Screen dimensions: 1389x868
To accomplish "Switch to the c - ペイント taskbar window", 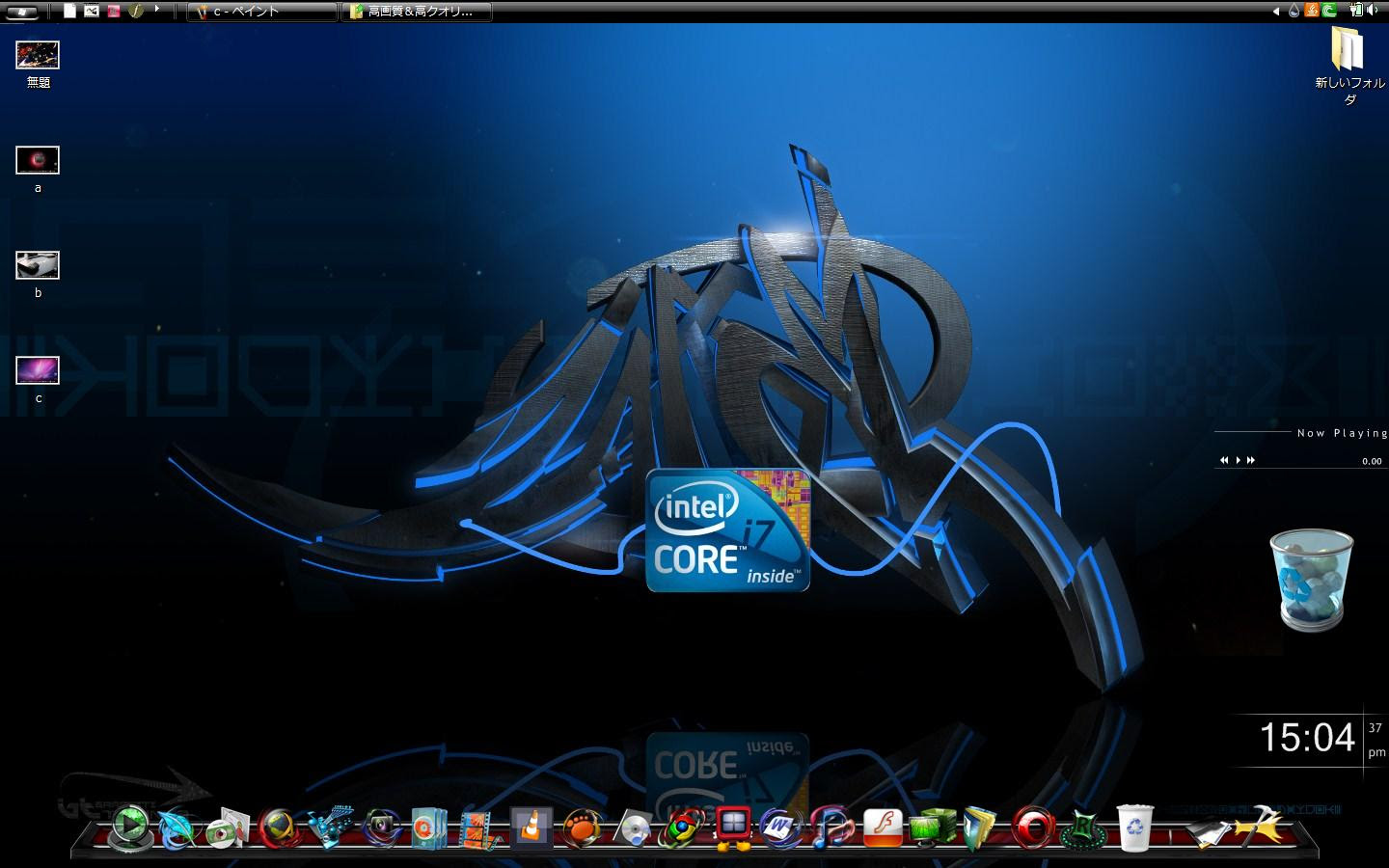I will [261, 12].
